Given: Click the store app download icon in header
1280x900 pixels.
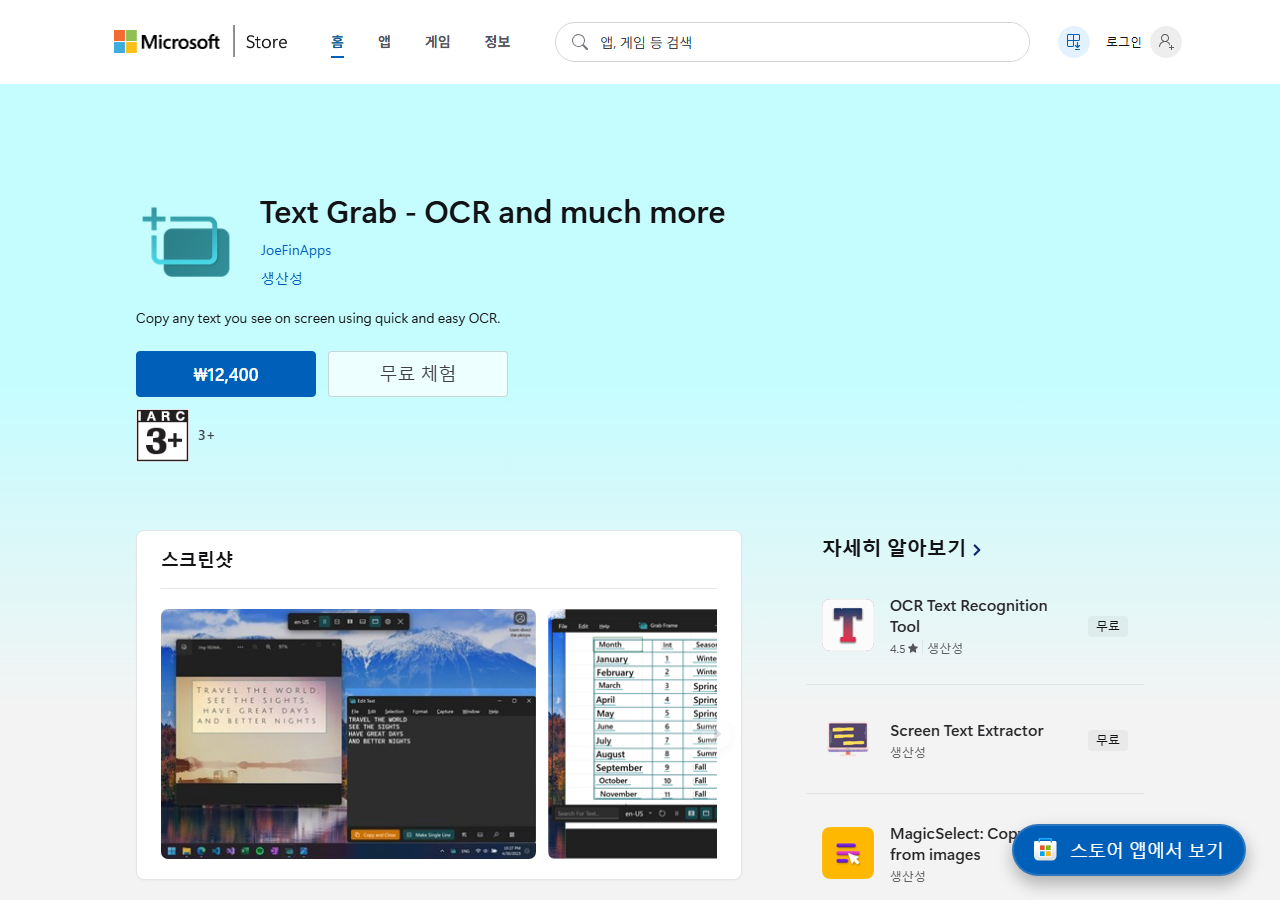Looking at the screenshot, I should [1073, 42].
